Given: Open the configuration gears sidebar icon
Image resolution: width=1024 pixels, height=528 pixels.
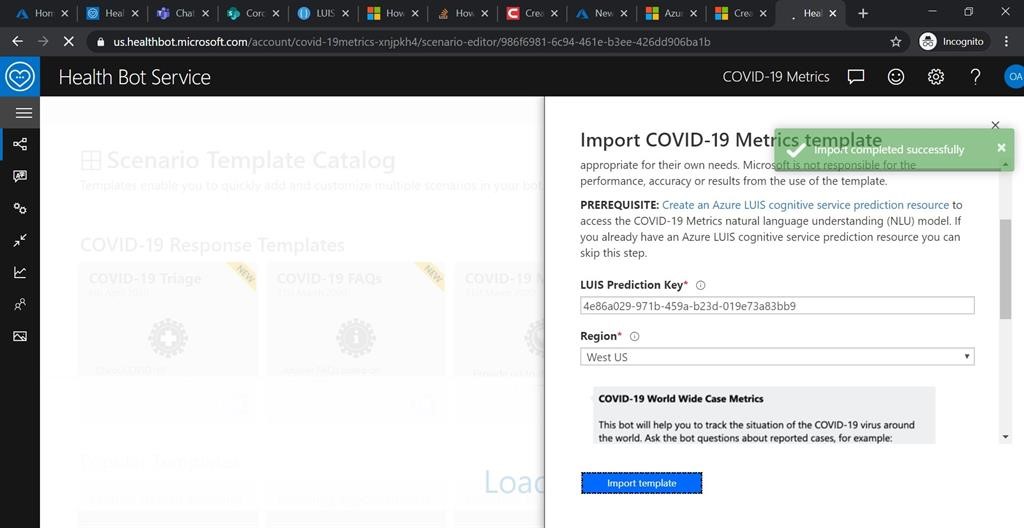Looking at the screenshot, I should (x=20, y=208).
